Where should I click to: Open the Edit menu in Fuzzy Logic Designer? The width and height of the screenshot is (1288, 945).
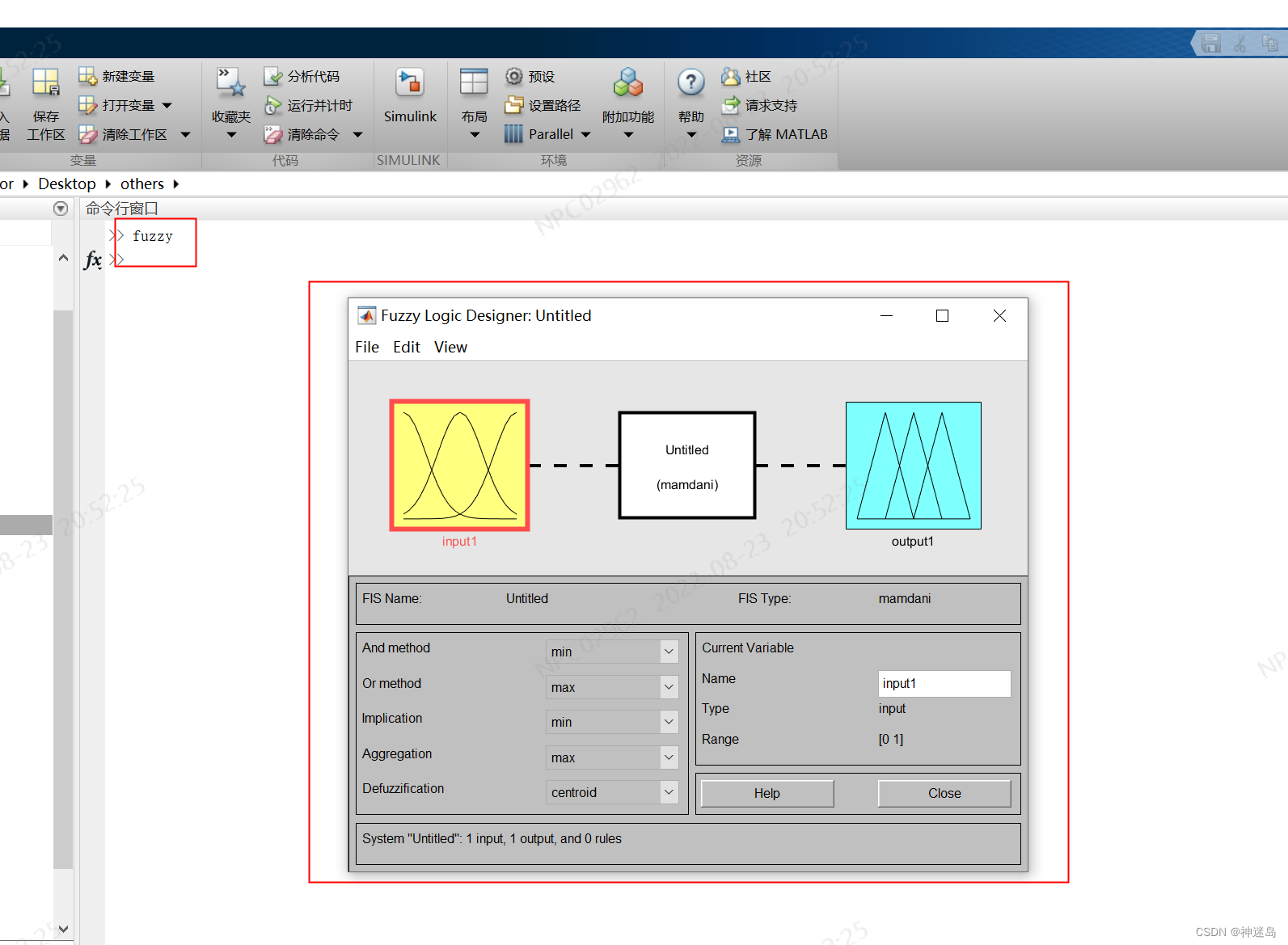coord(407,347)
